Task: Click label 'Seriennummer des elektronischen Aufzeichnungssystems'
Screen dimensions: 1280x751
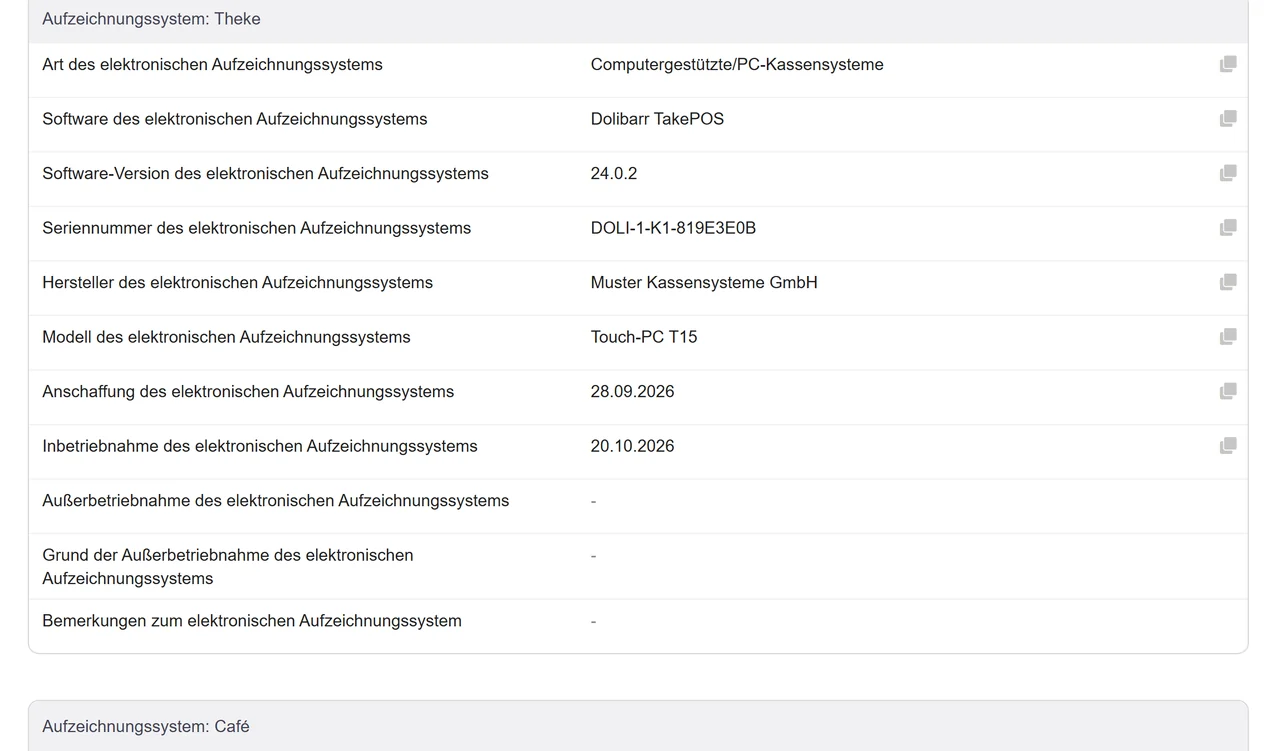Action: [x=256, y=228]
